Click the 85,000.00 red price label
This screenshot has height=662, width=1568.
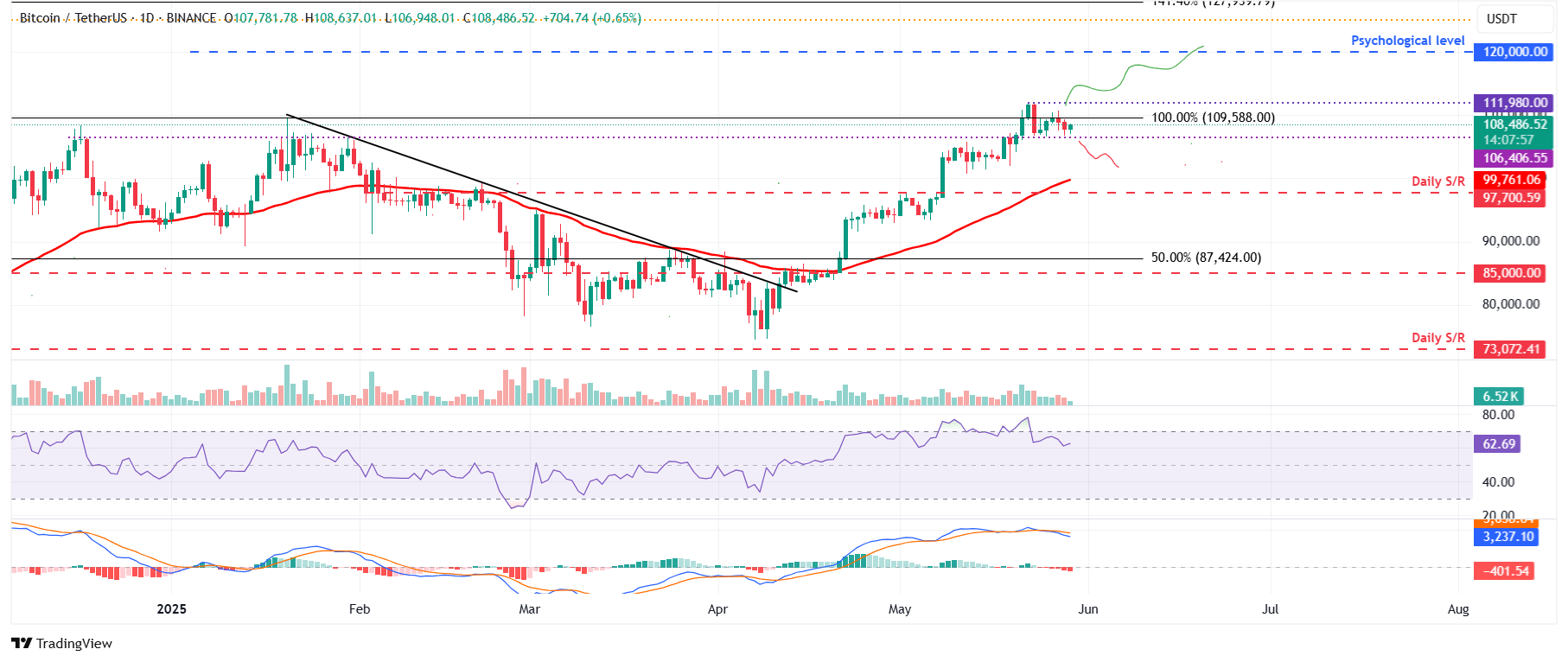pos(1511,273)
